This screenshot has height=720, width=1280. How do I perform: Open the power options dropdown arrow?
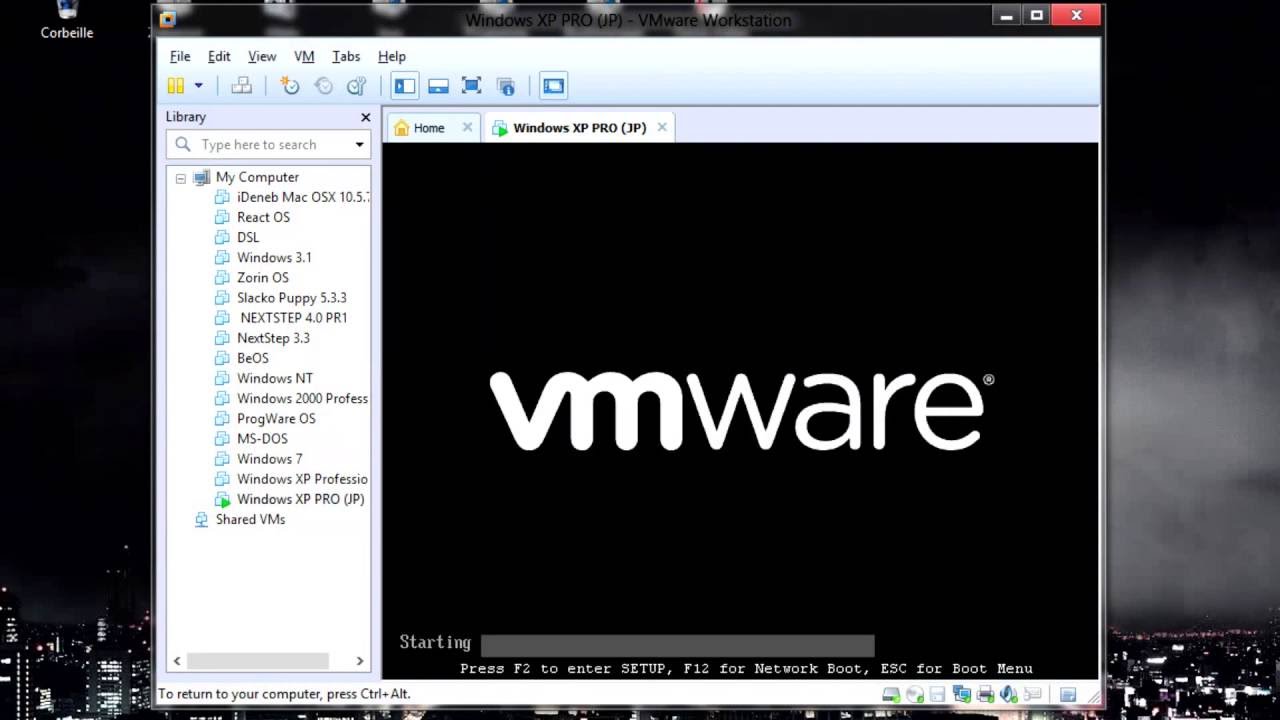click(x=198, y=86)
